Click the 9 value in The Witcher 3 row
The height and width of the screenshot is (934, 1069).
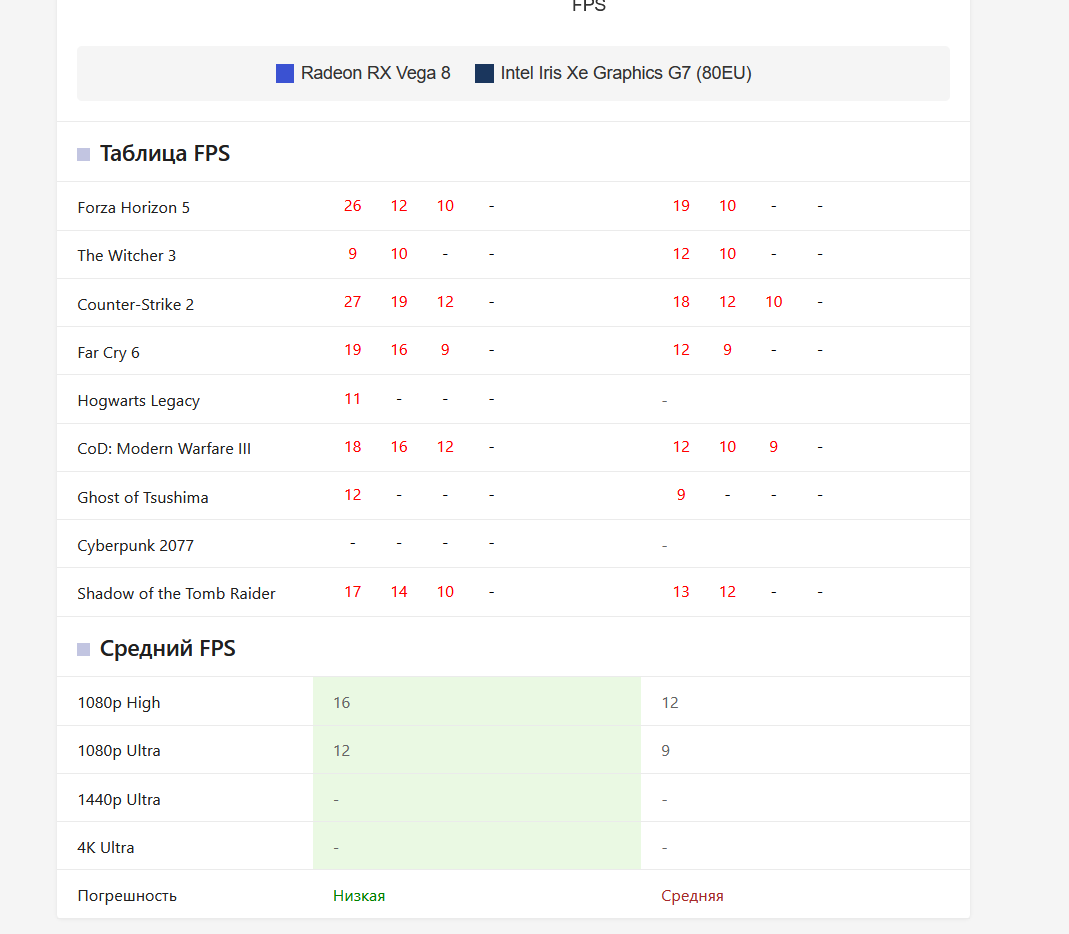click(352, 254)
